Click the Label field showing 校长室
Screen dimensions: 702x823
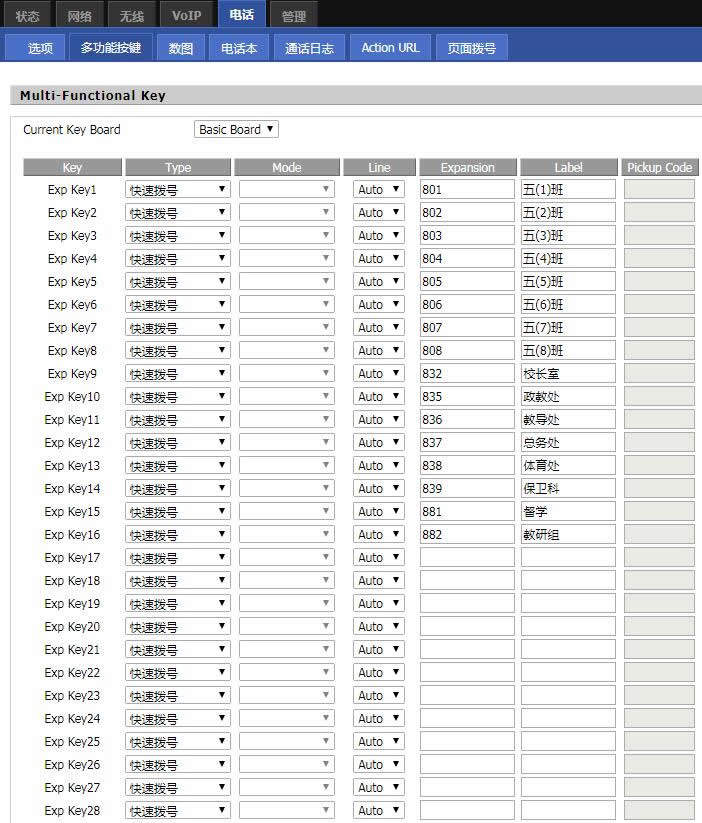coord(568,374)
